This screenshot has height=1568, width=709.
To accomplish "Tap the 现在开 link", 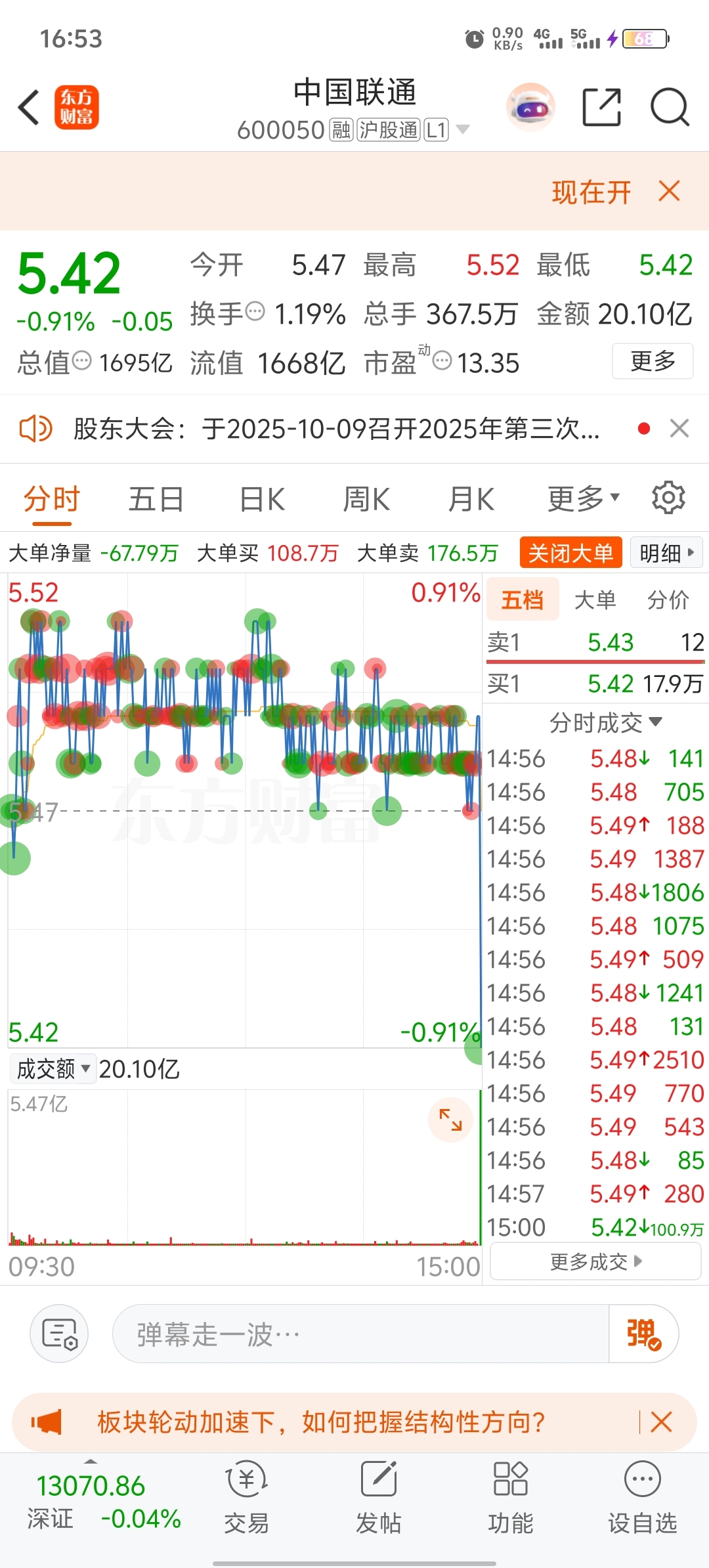I will pos(591,192).
